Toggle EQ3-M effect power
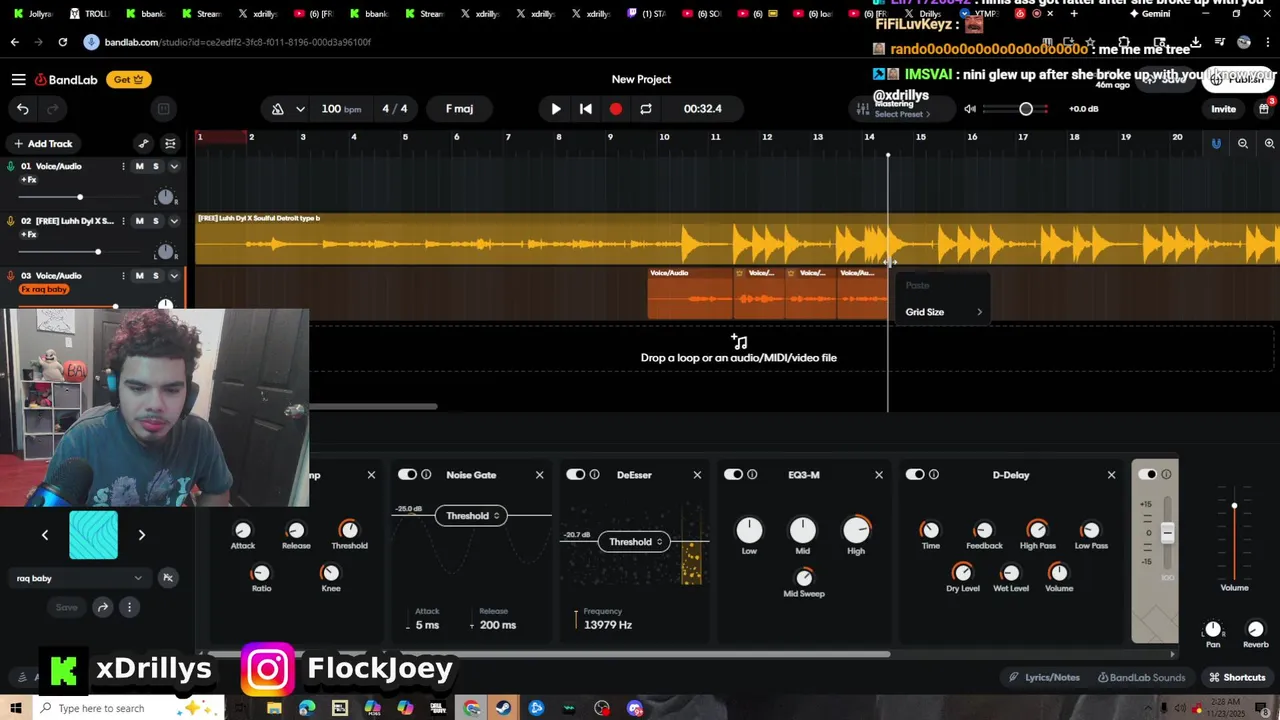The width and height of the screenshot is (1280, 720). coord(733,475)
